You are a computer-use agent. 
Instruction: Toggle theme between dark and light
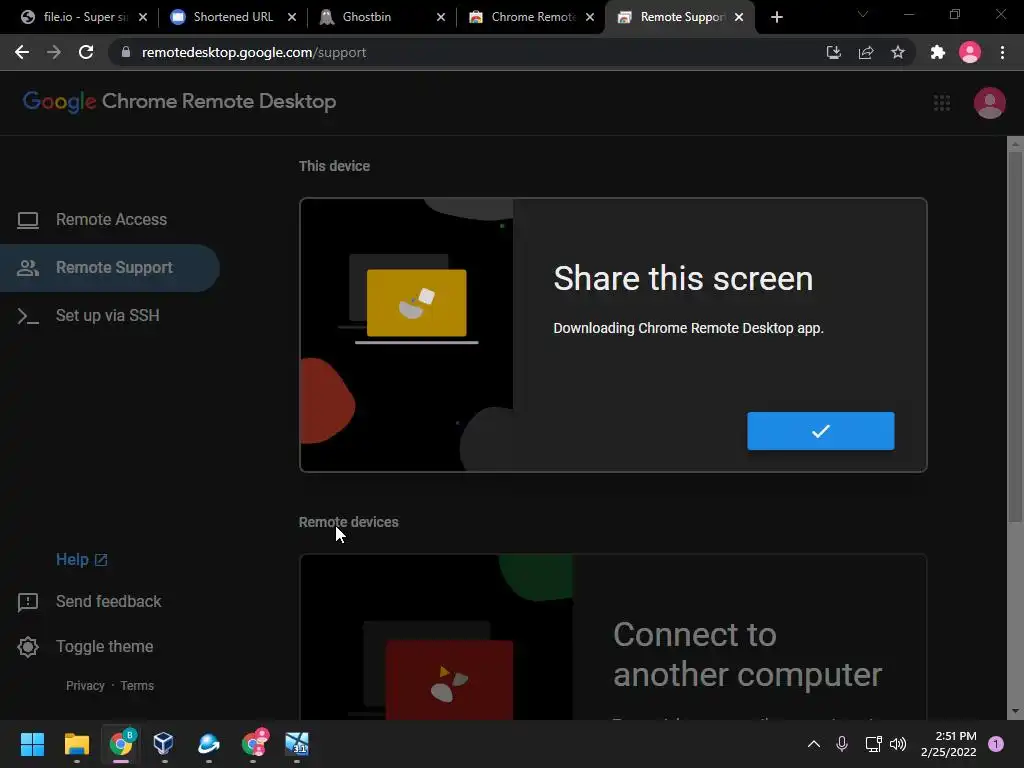tap(86, 647)
